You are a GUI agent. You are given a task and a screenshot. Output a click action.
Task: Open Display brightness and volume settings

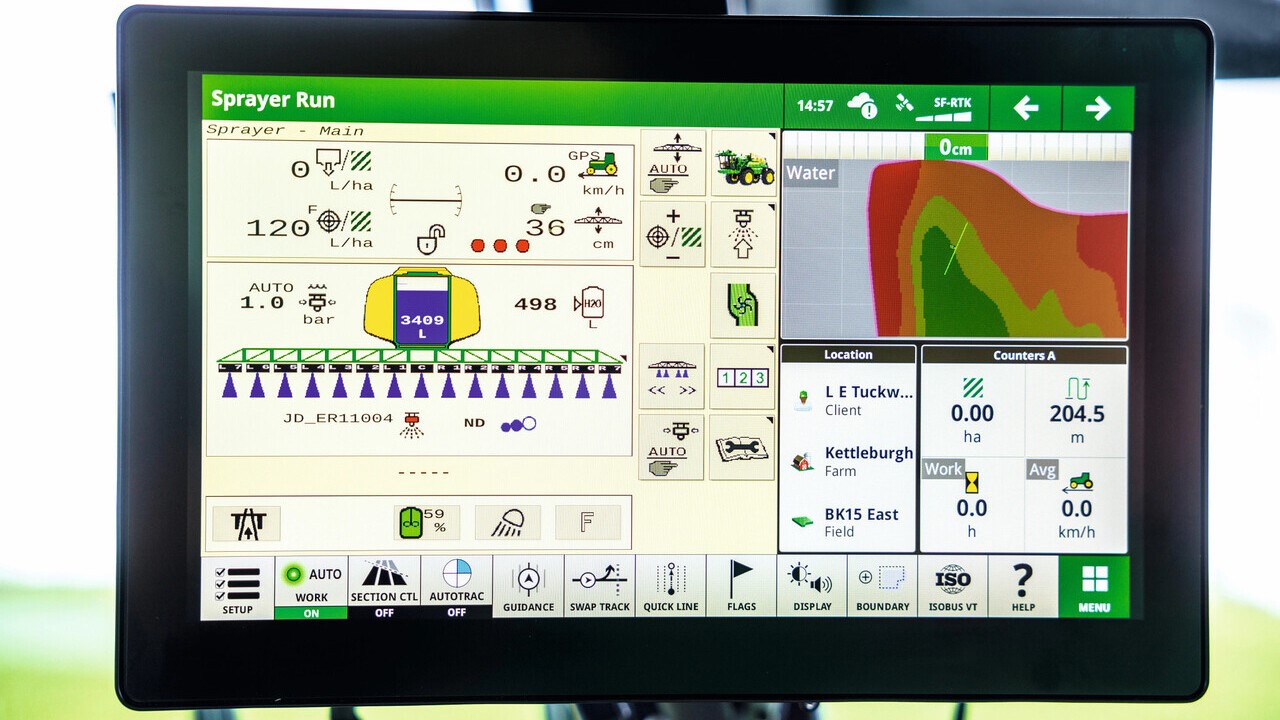[811, 588]
